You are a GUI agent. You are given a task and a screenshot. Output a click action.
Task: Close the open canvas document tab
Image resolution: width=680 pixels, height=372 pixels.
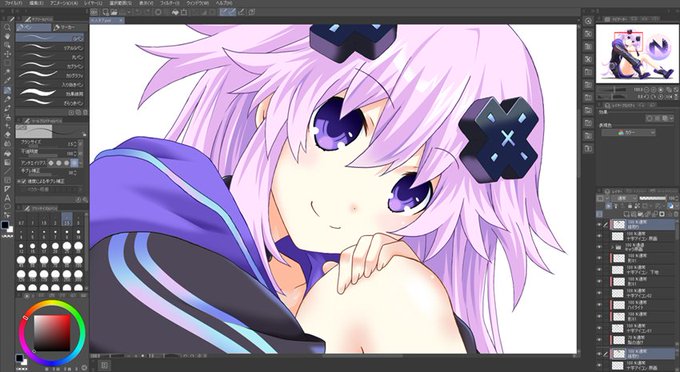click(x=121, y=20)
